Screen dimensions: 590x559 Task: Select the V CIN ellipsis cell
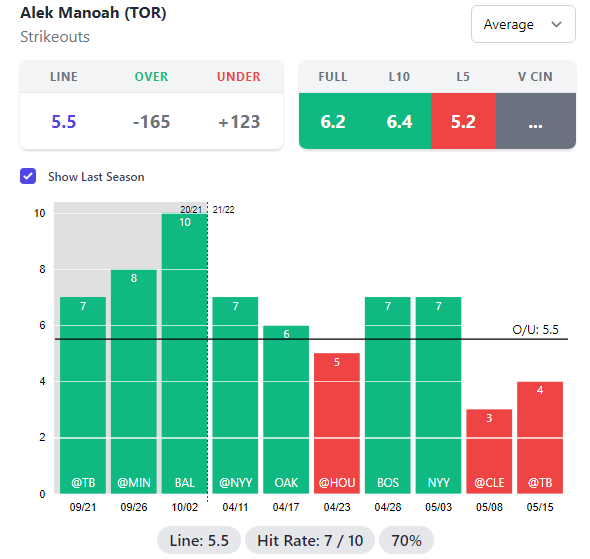pyautogui.click(x=535, y=121)
